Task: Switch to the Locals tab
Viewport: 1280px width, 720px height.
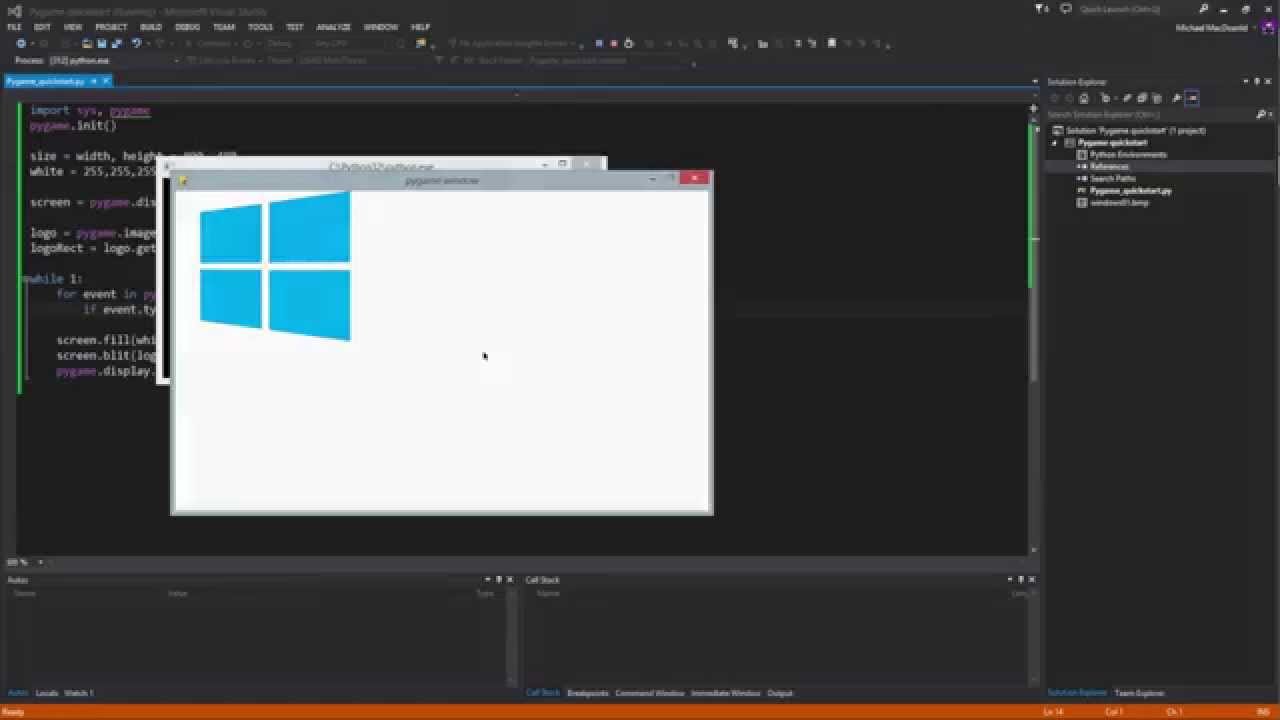Action: [47, 693]
